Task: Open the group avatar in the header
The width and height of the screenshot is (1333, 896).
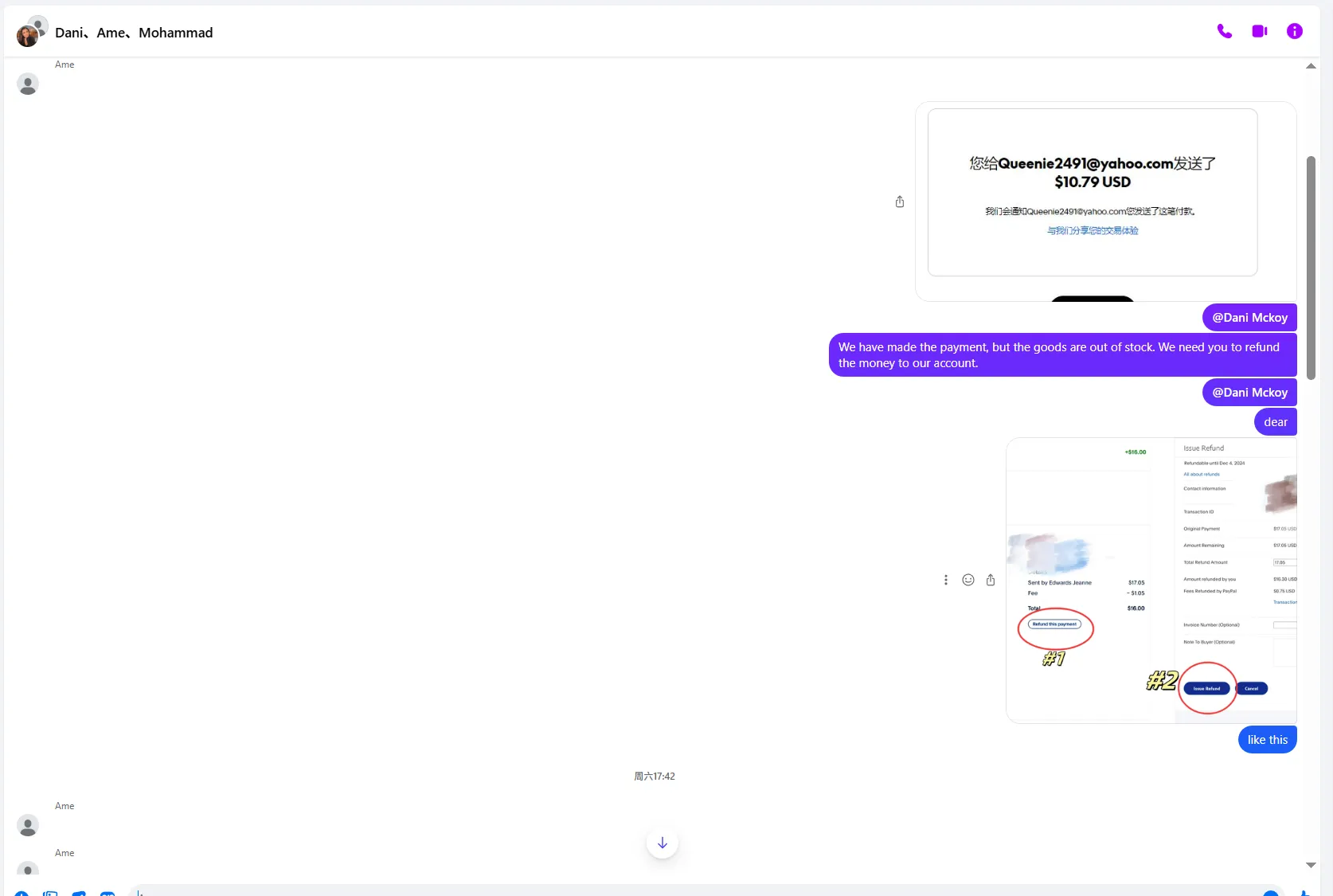Action: 31,32
